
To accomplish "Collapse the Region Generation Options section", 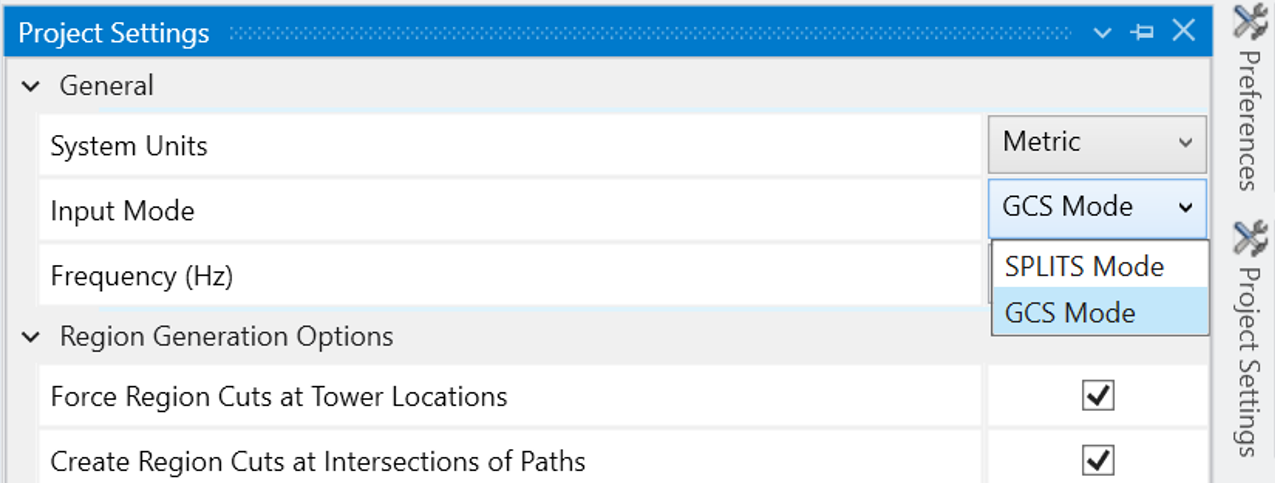I will point(32,338).
